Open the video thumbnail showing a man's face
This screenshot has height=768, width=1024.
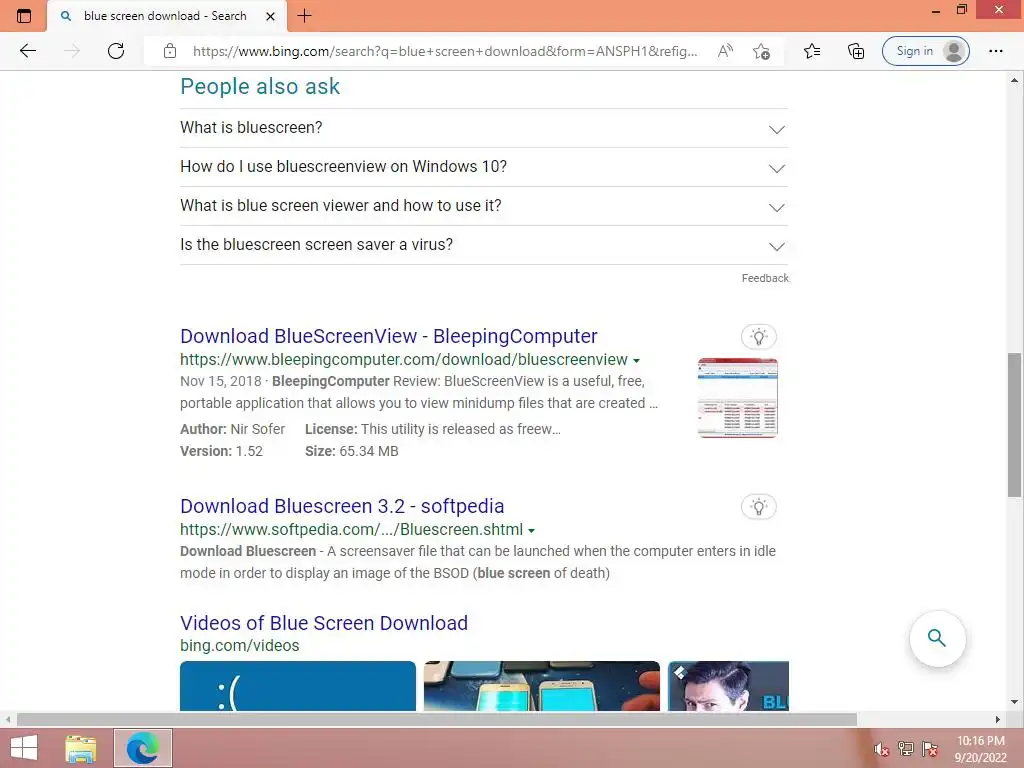[728, 686]
